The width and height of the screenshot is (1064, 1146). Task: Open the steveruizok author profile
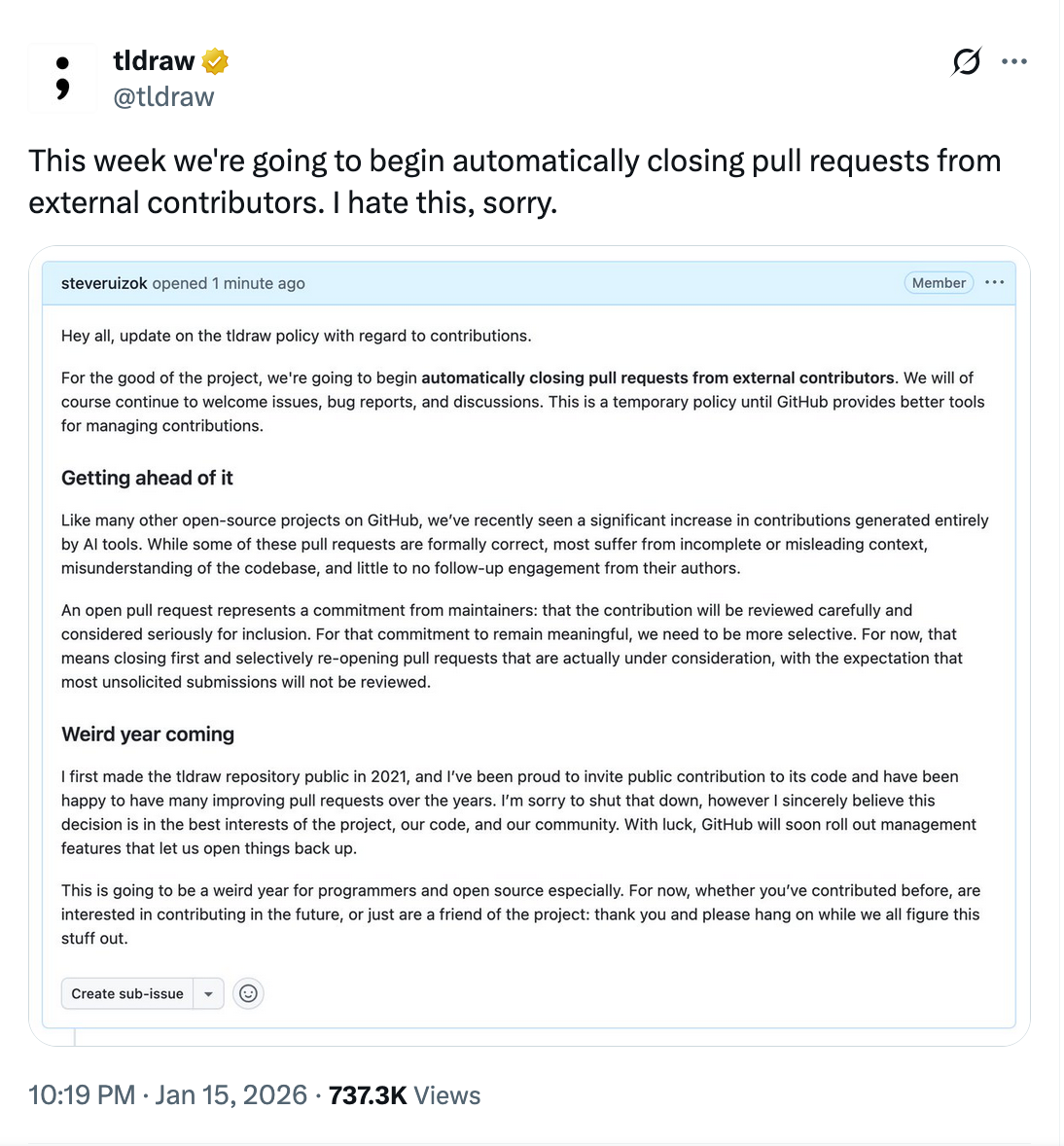pos(104,283)
